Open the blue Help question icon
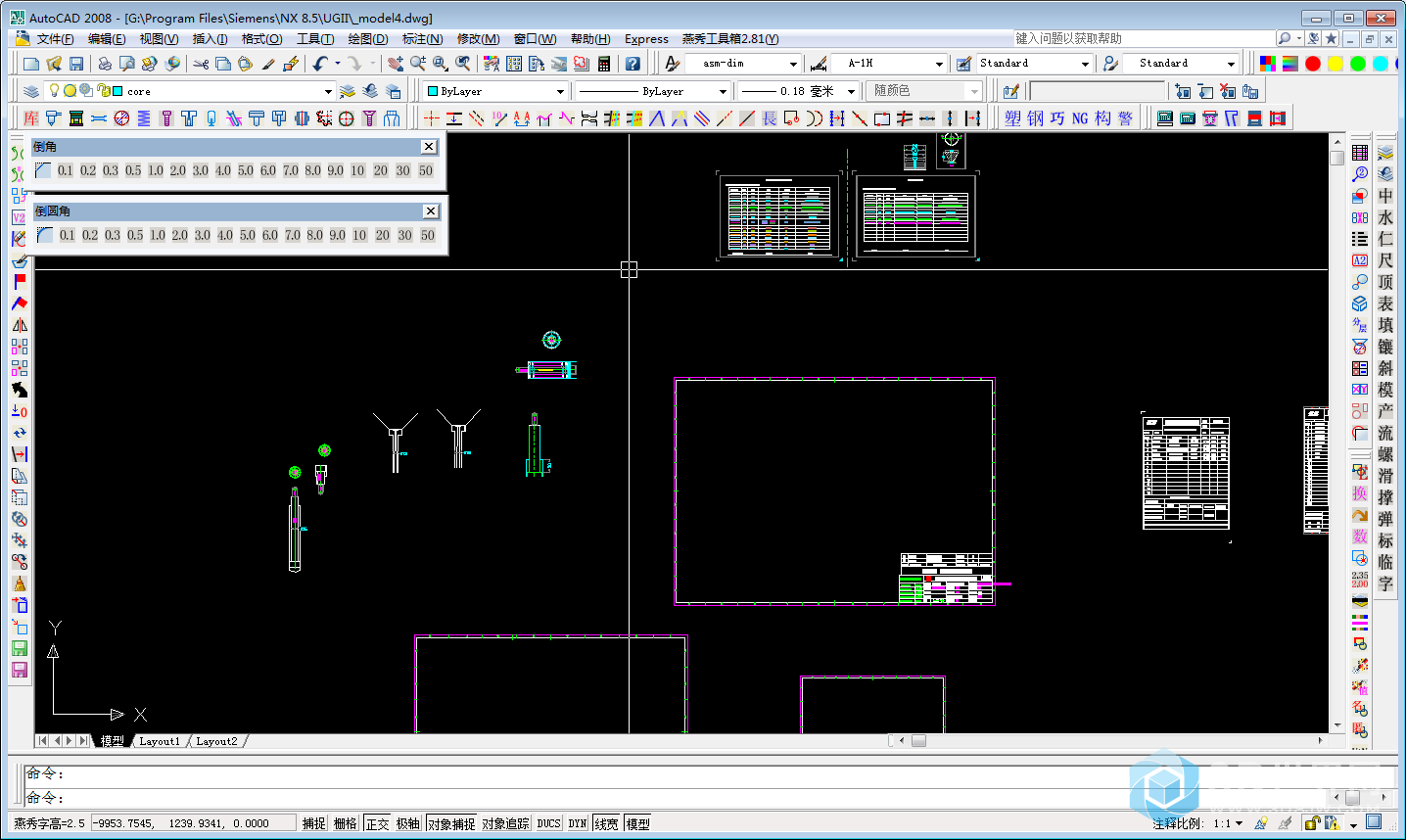The height and width of the screenshot is (840, 1406). 633,64
